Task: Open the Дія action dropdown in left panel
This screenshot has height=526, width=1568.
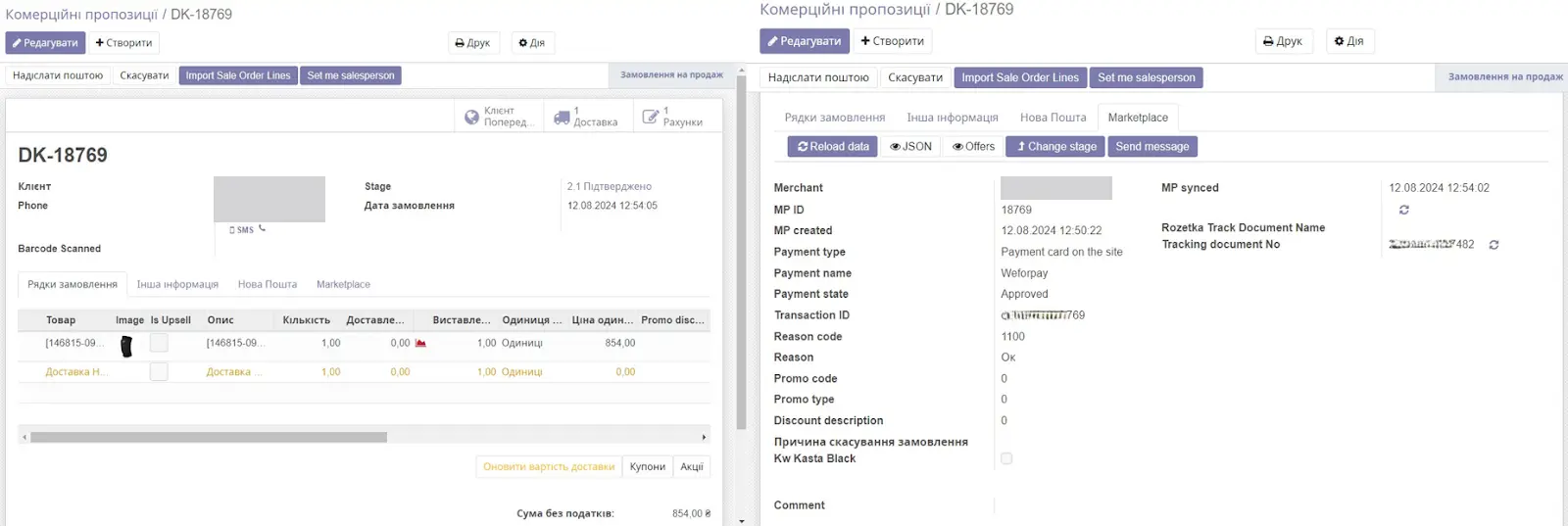Action: coord(532,43)
